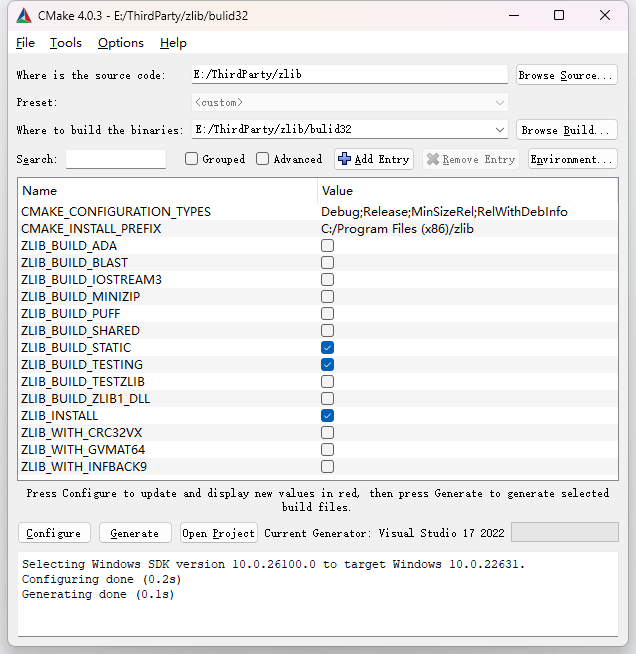
Task: Click the value Debug;Release;MinSizeRel;RelWithDebInfo
Action: [444, 212]
